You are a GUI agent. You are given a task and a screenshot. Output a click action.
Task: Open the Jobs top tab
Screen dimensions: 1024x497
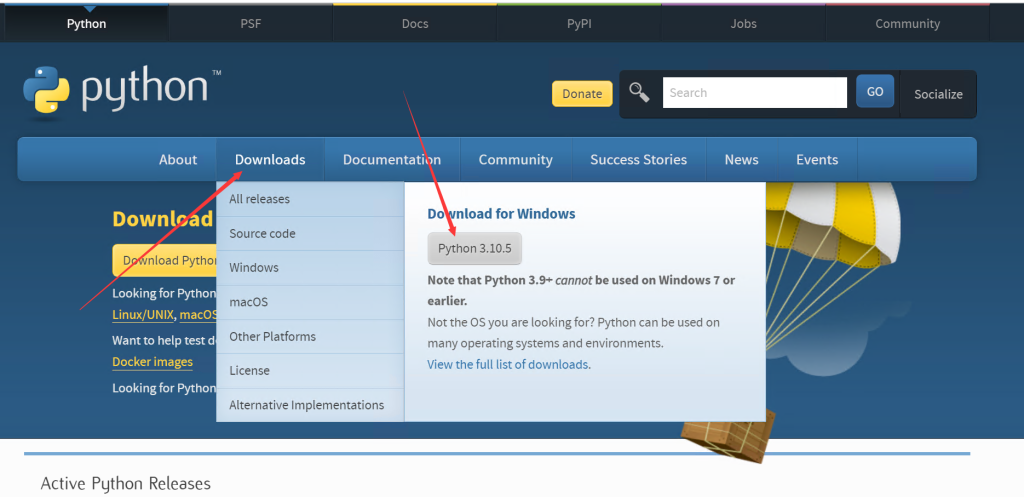click(x=743, y=24)
